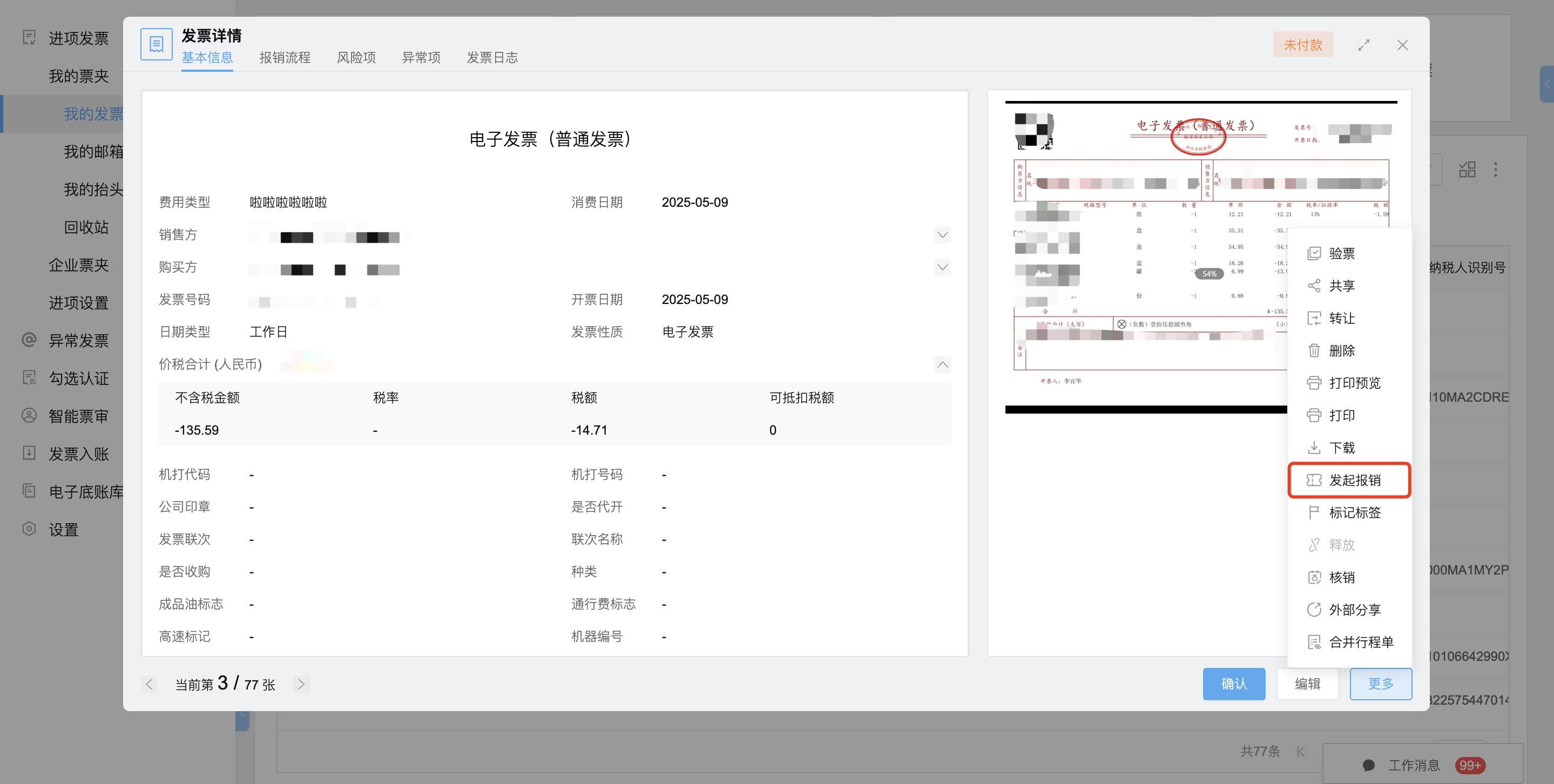Image resolution: width=1554 pixels, height=784 pixels.
Task: Choose 共享 in the more menu
Action: pyautogui.click(x=1349, y=286)
